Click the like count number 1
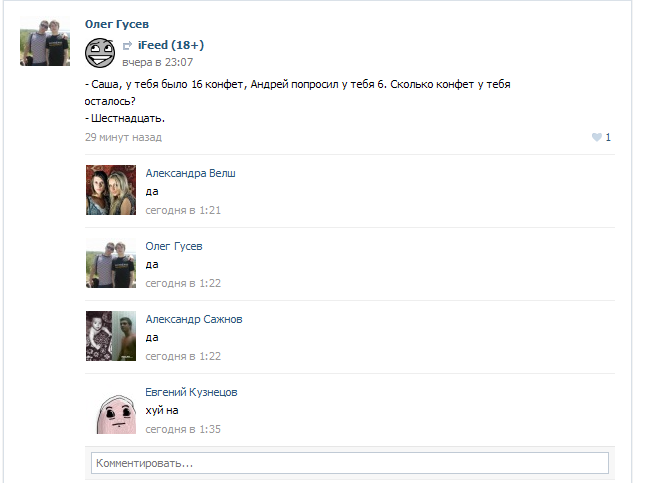The width and height of the screenshot is (655, 483). pyautogui.click(x=608, y=137)
